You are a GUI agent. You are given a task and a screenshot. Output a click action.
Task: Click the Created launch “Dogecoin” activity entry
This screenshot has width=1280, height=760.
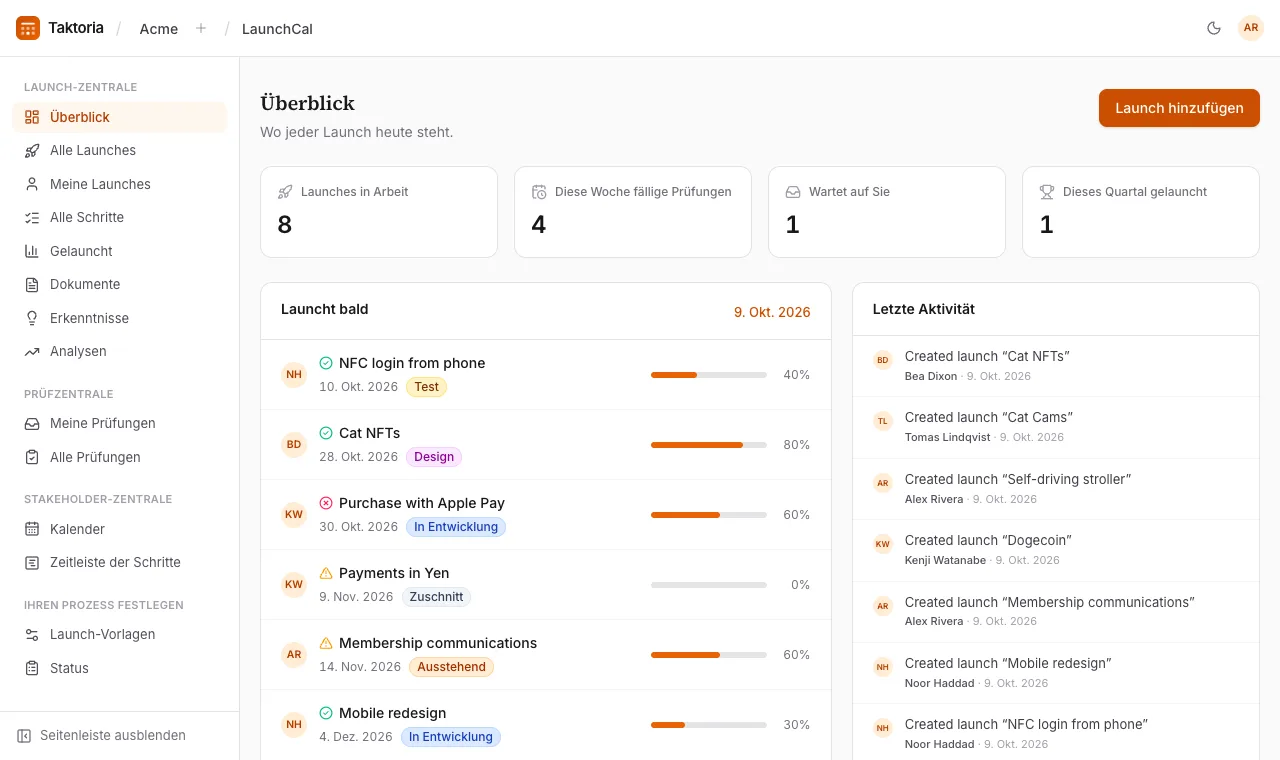pyautogui.click(x=1055, y=550)
